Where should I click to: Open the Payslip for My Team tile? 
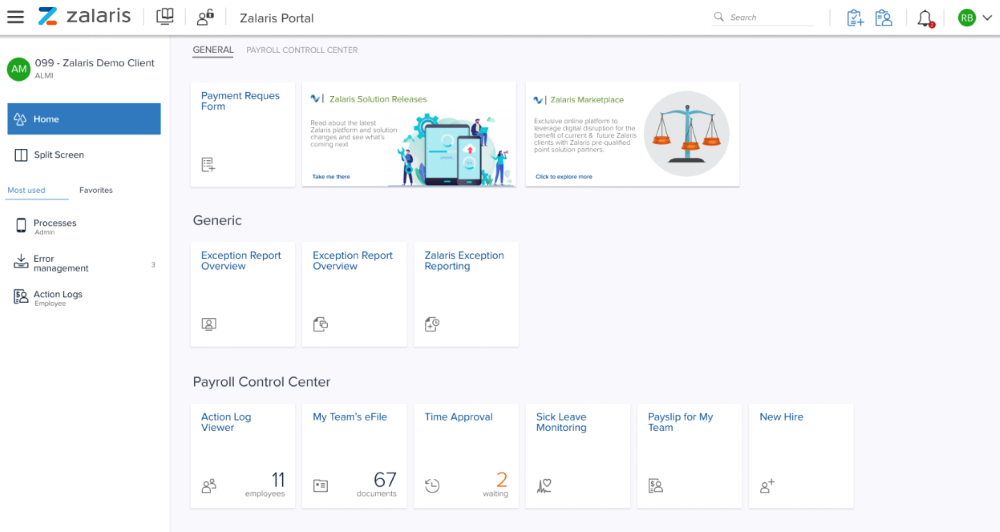[689, 455]
